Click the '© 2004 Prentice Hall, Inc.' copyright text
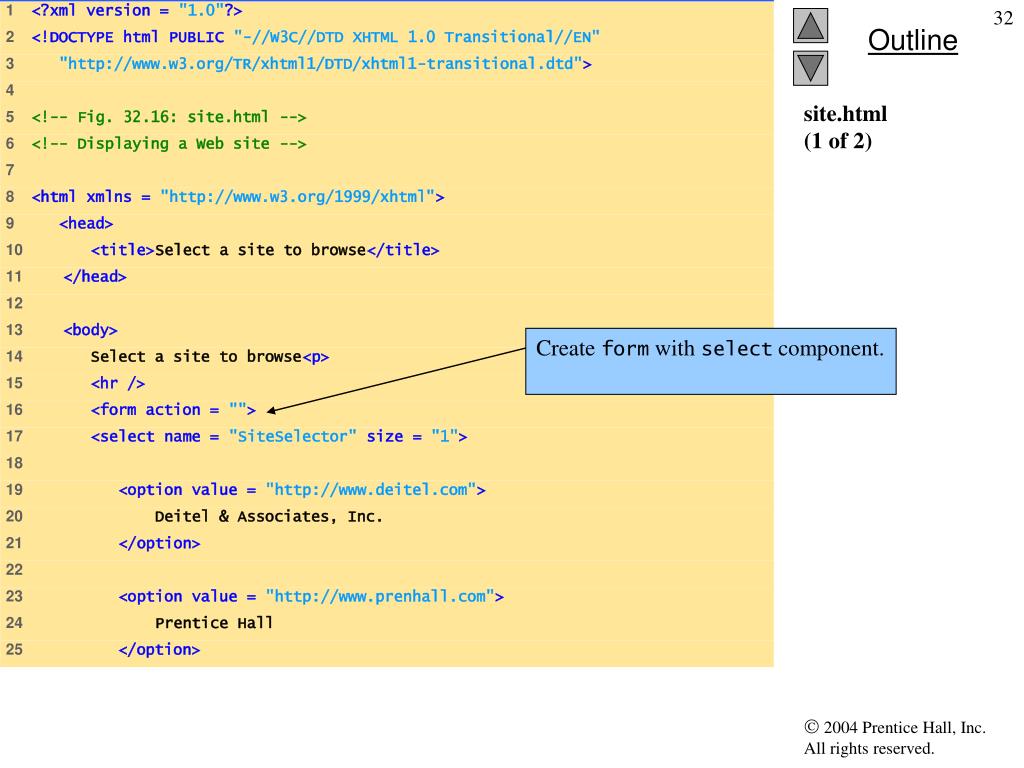The height and width of the screenshot is (768, 1024). (x=895, y=727)
